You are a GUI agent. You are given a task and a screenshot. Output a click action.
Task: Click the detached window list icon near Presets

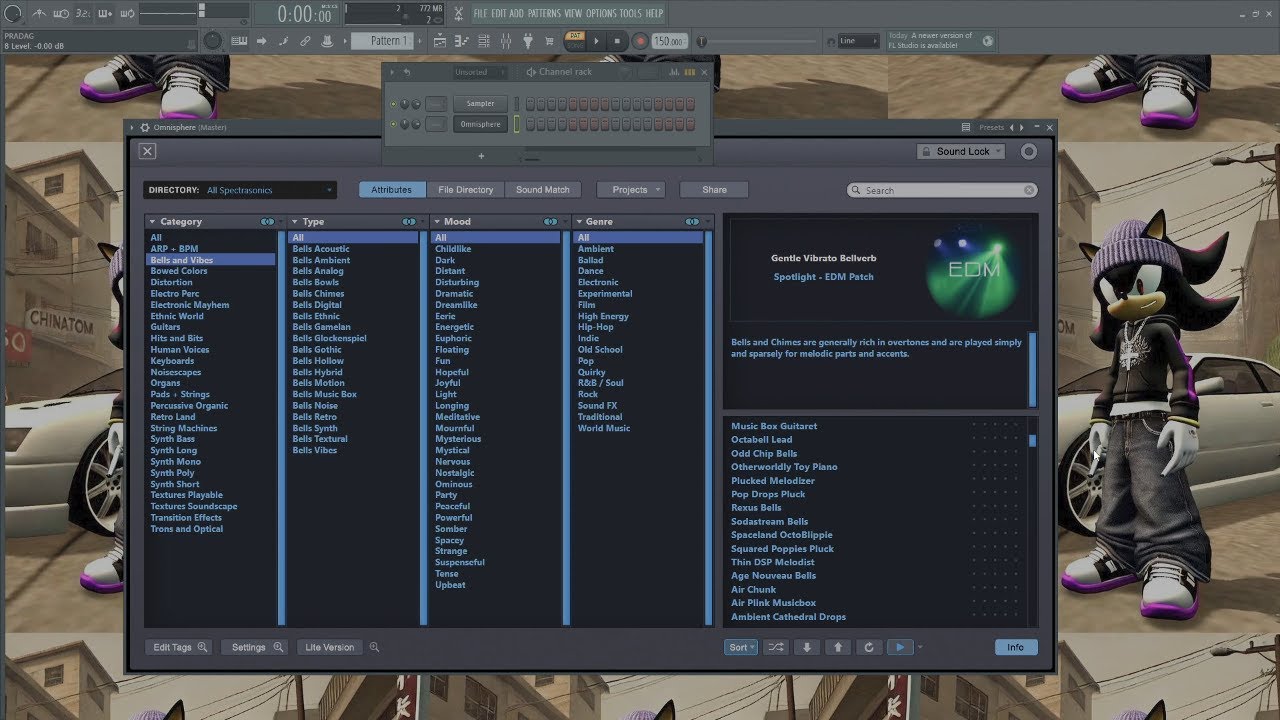point(966,128)
